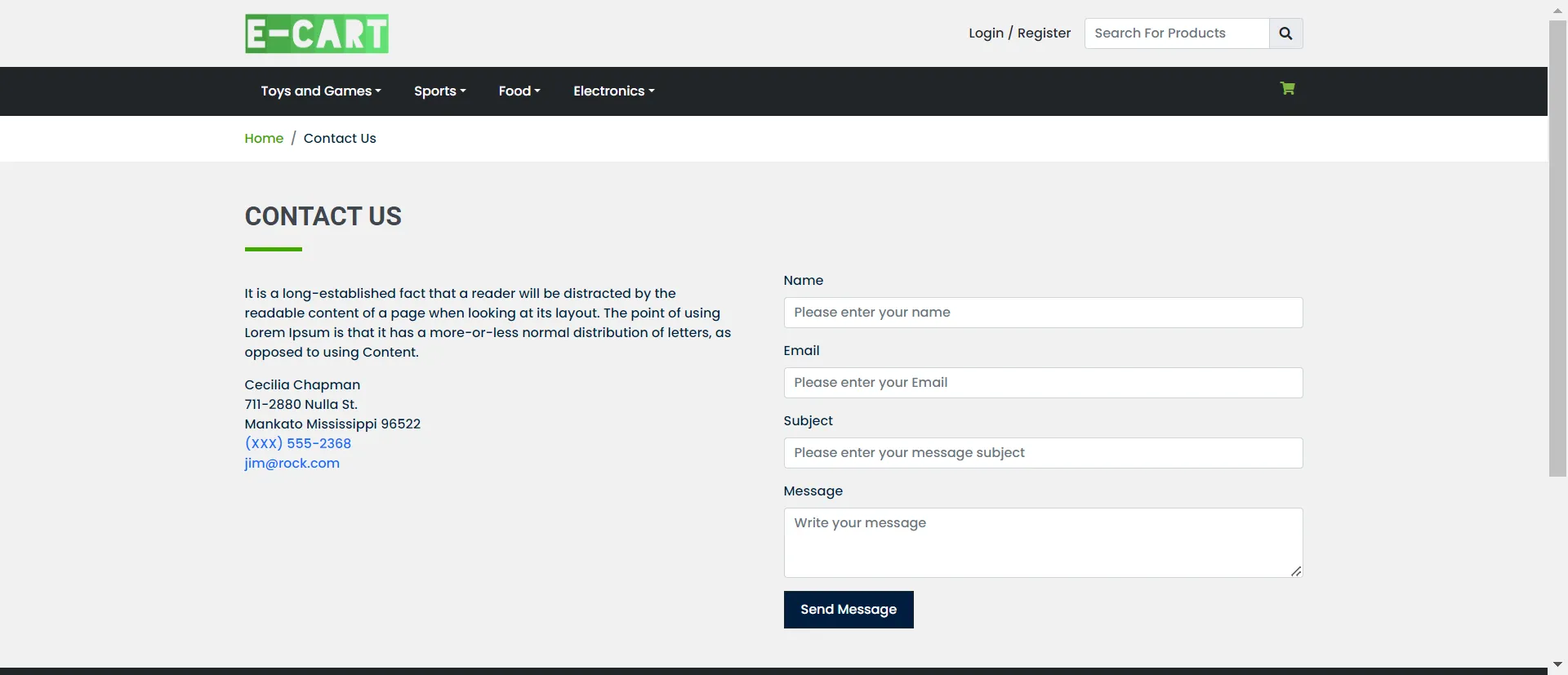Go to Home via breadcrumb
The image size is (1568, 675).
click(x=264, y=139)
